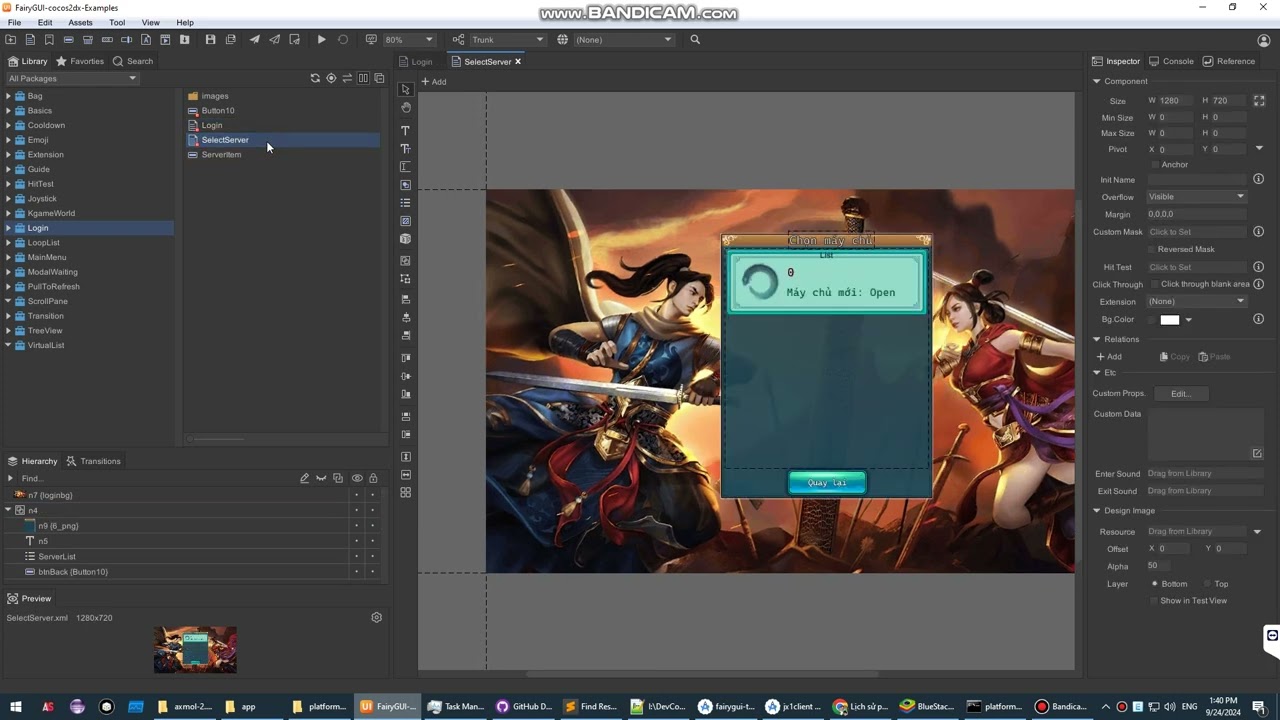Viewport: 1280px width, 720px height.
Task: Open search with magnifier icon in toolbar
Action: 695,40
